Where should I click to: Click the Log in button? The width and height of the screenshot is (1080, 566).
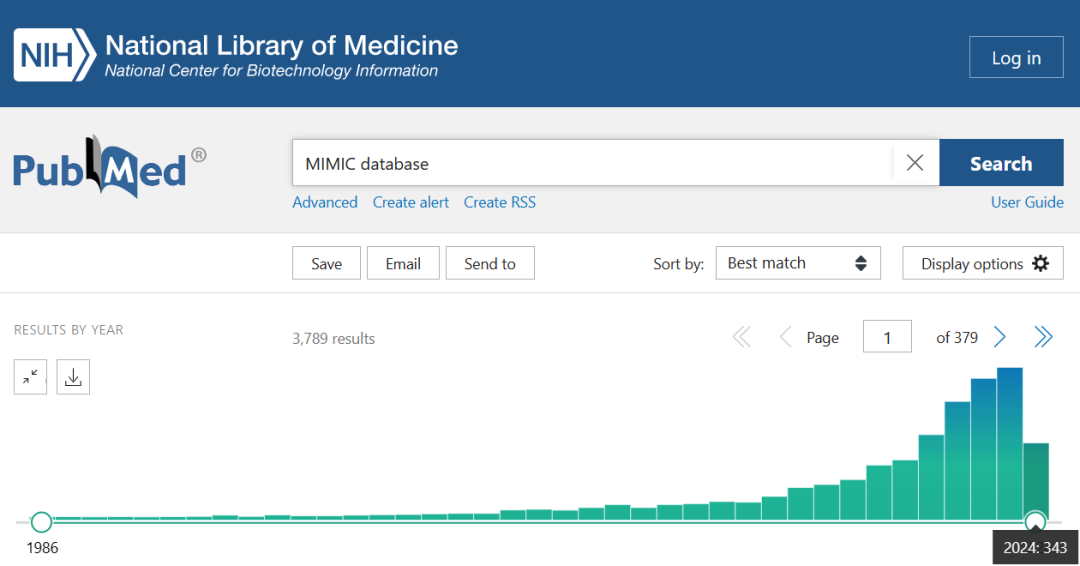(1016, 57)
